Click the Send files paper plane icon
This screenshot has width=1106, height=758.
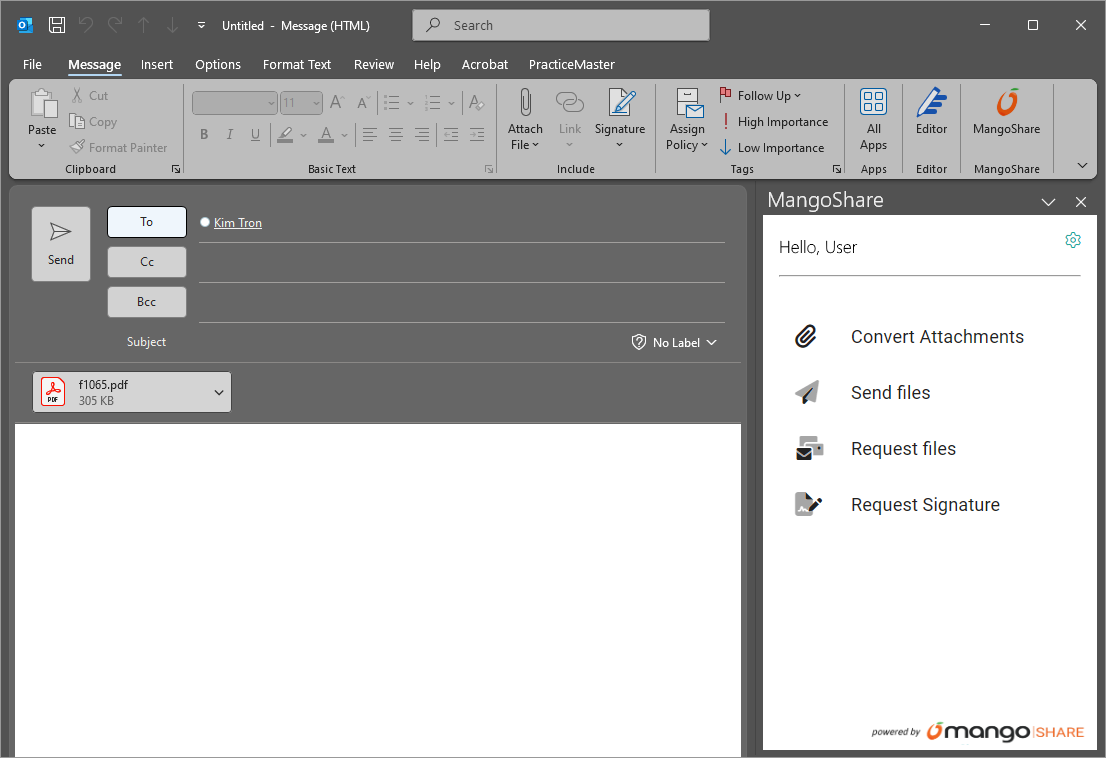[x=806, y=393]
